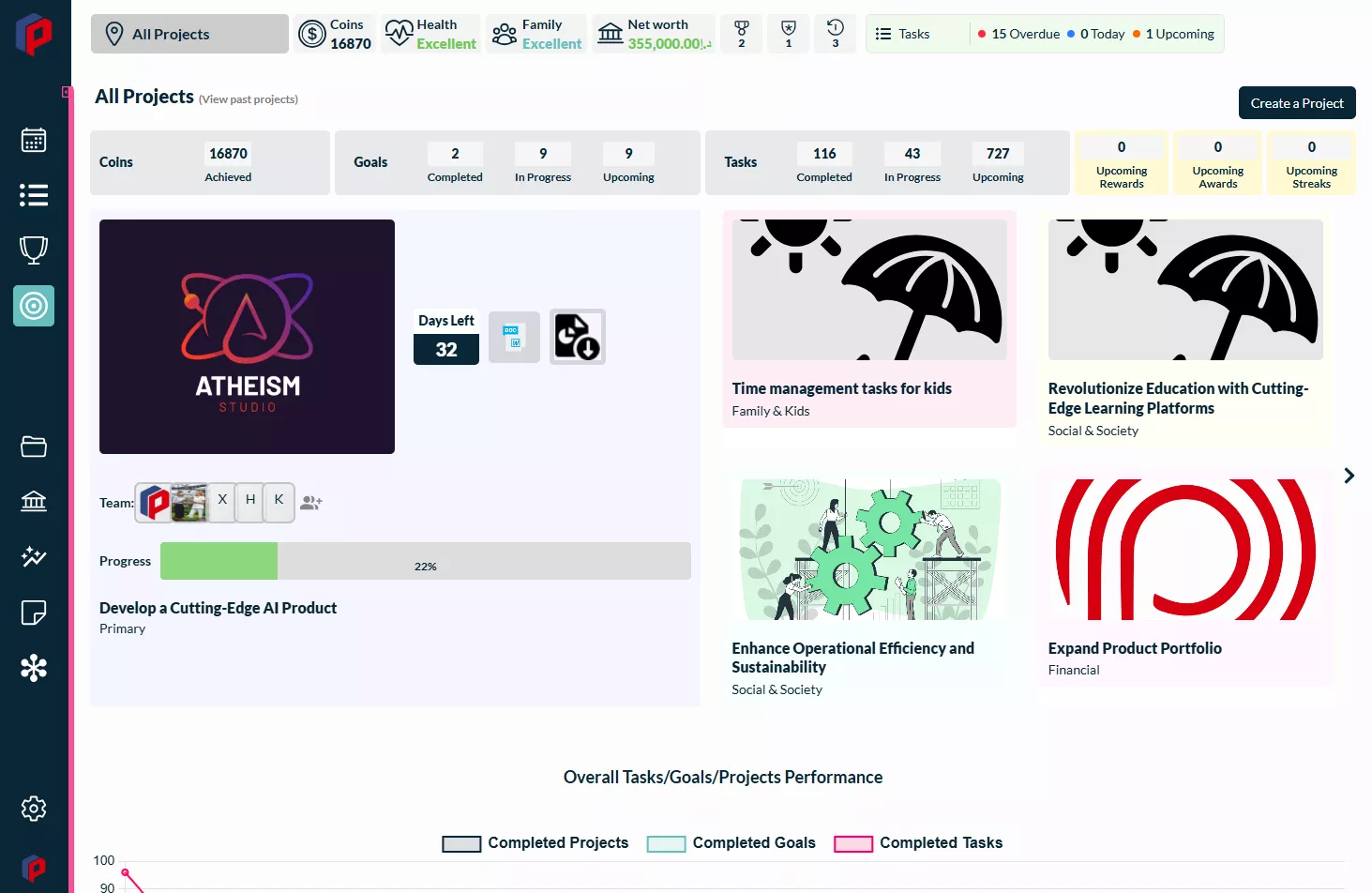Open the sticky note icon in sidebar
Image resolution: width=1372 pixels, height=893 pixels.
tap(34, 613)
